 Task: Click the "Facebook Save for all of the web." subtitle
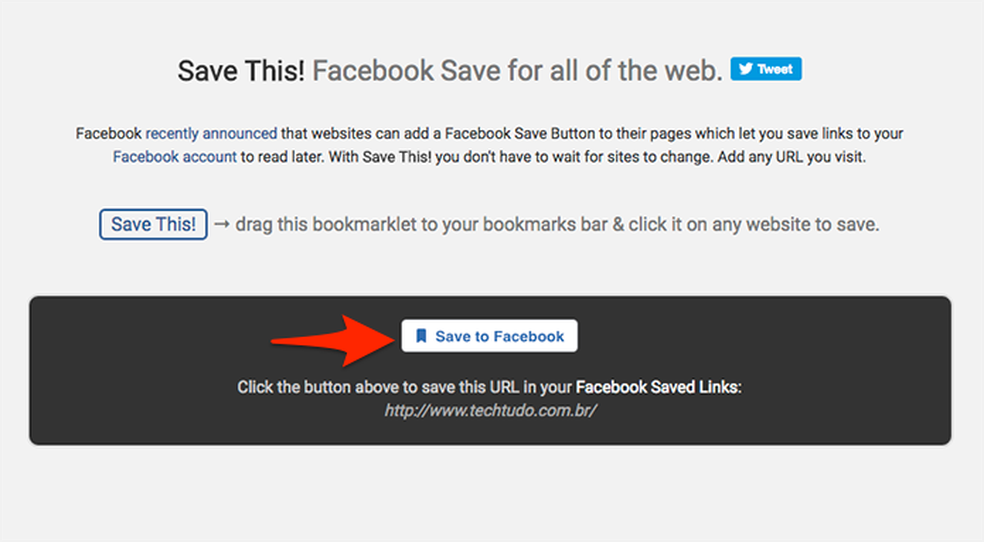pos(517,71)
